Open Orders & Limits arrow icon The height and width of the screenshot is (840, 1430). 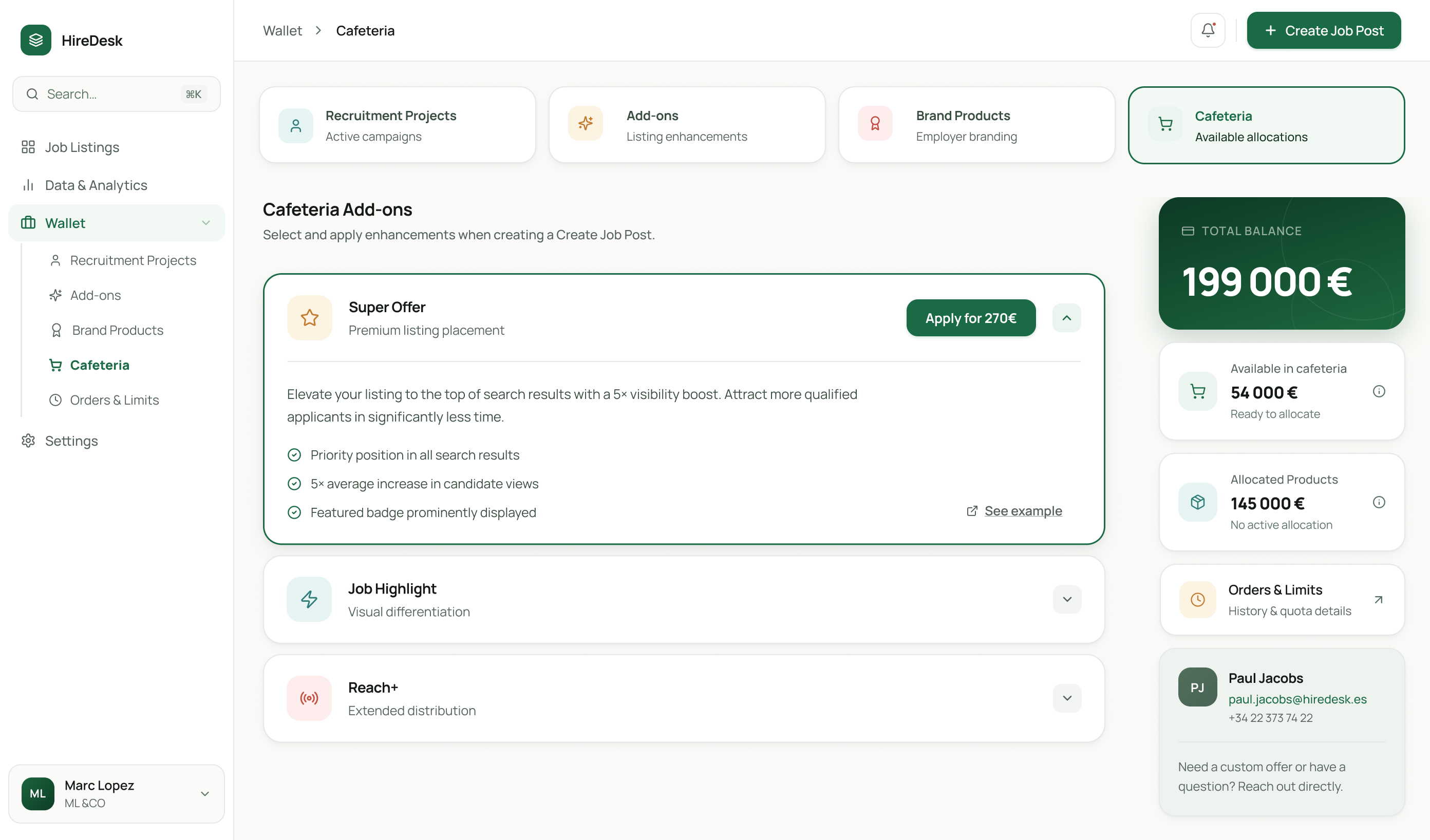[1378, 600]
